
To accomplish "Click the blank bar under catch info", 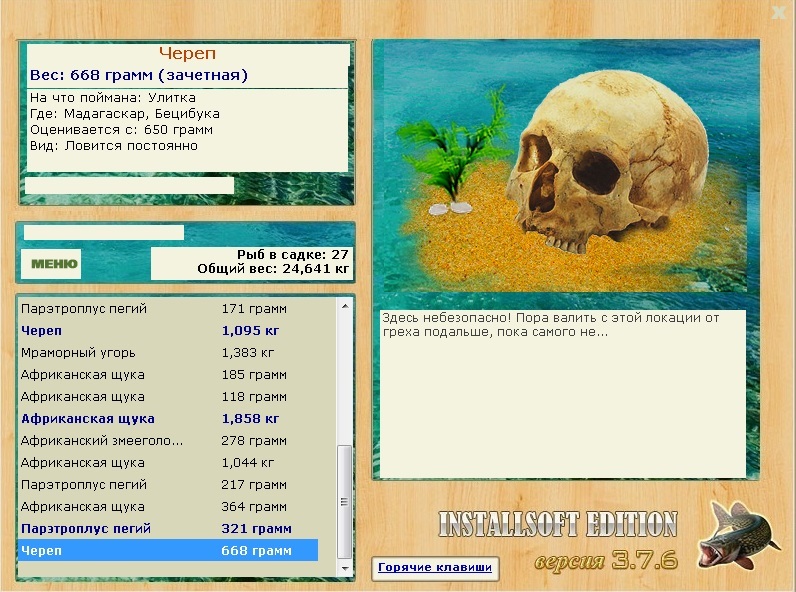I will tap(129, 185).
